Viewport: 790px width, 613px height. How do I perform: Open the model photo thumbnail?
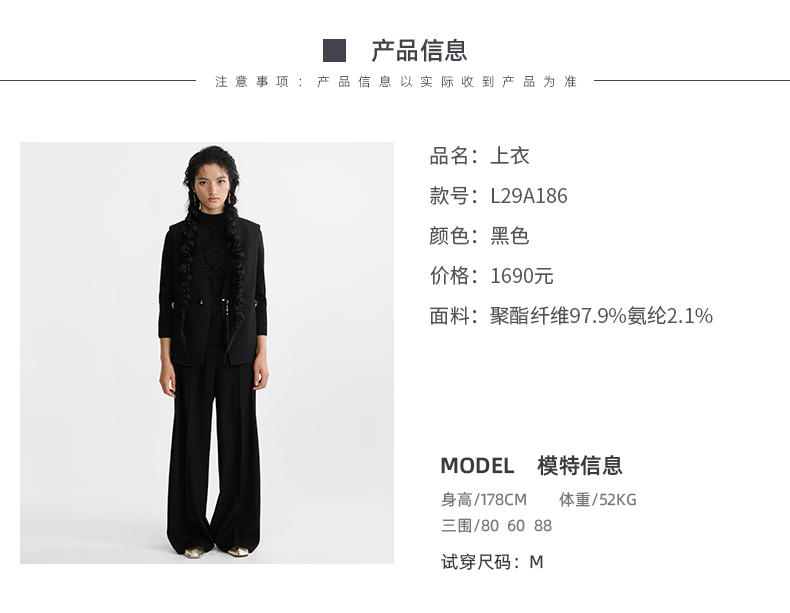[x=207, y=353]
